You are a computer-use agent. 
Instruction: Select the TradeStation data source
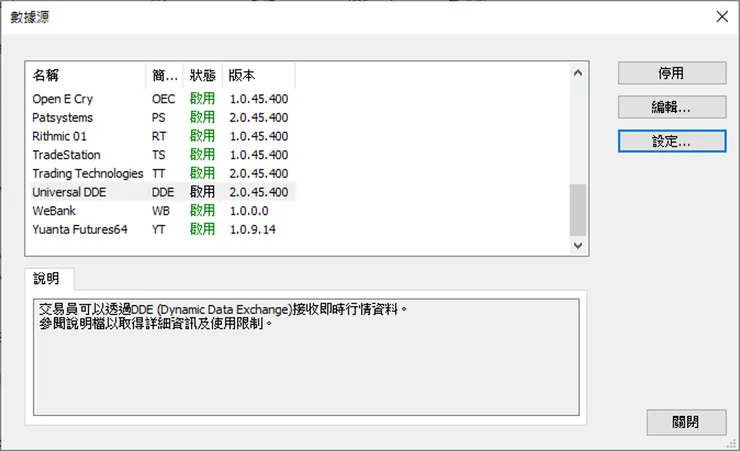(x=163, y=155)
